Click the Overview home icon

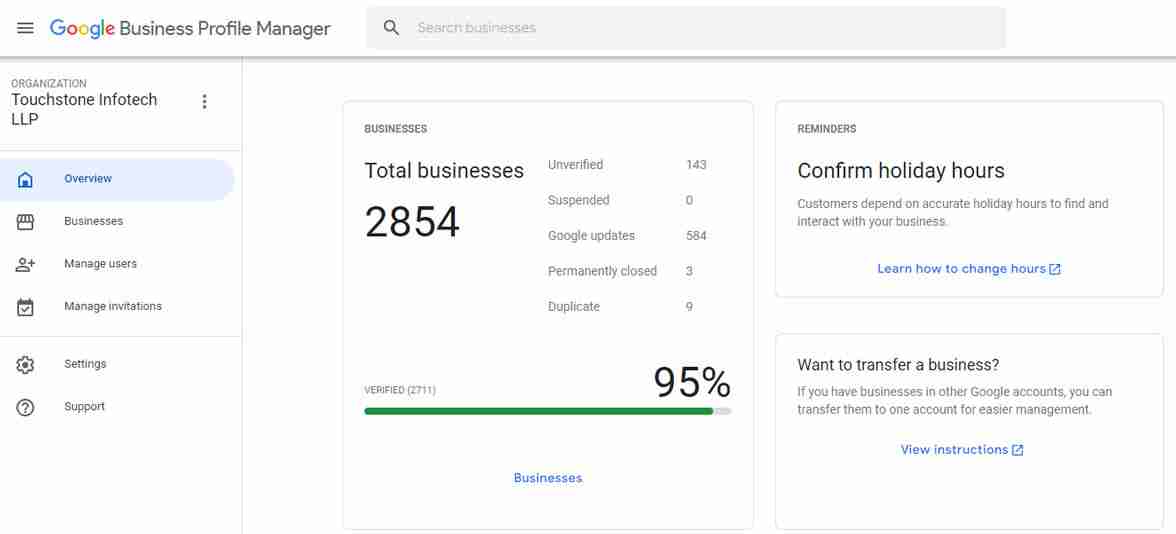[26, 179]
